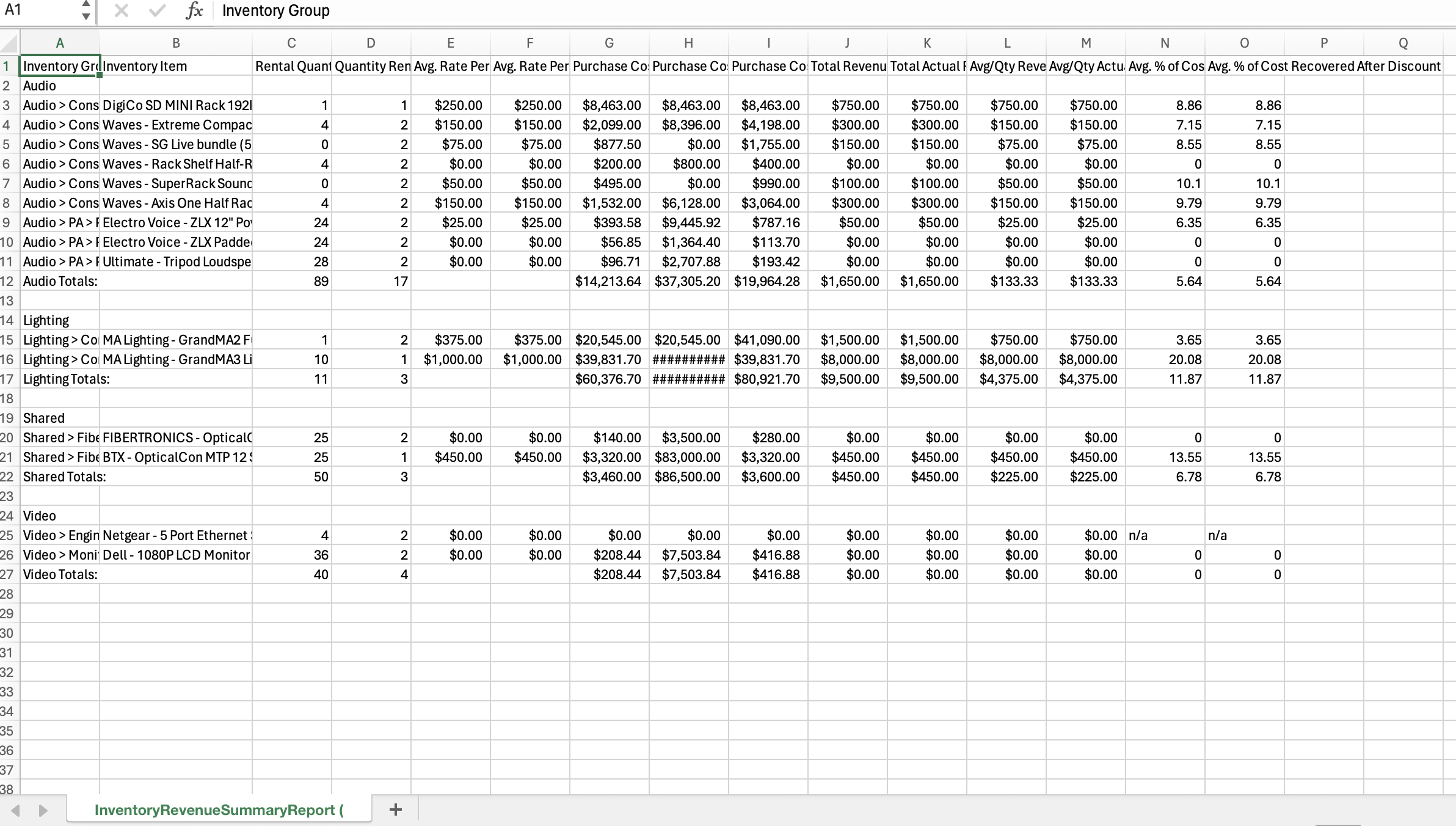The image size is (1456, 826).
Task: Click the formula bar text Inventory Group
Action: 276,10
